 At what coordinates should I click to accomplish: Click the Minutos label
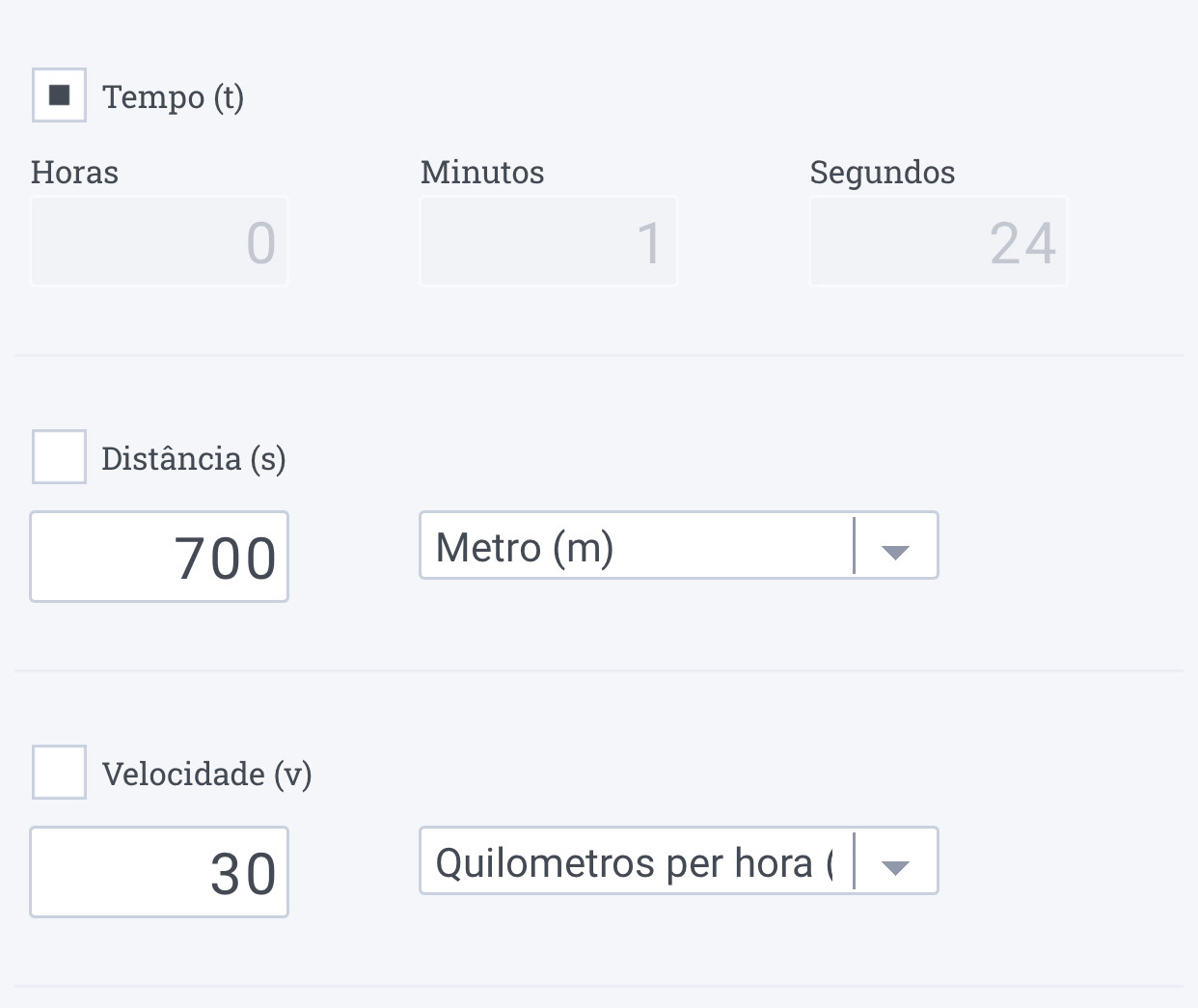tap(482, 172)
